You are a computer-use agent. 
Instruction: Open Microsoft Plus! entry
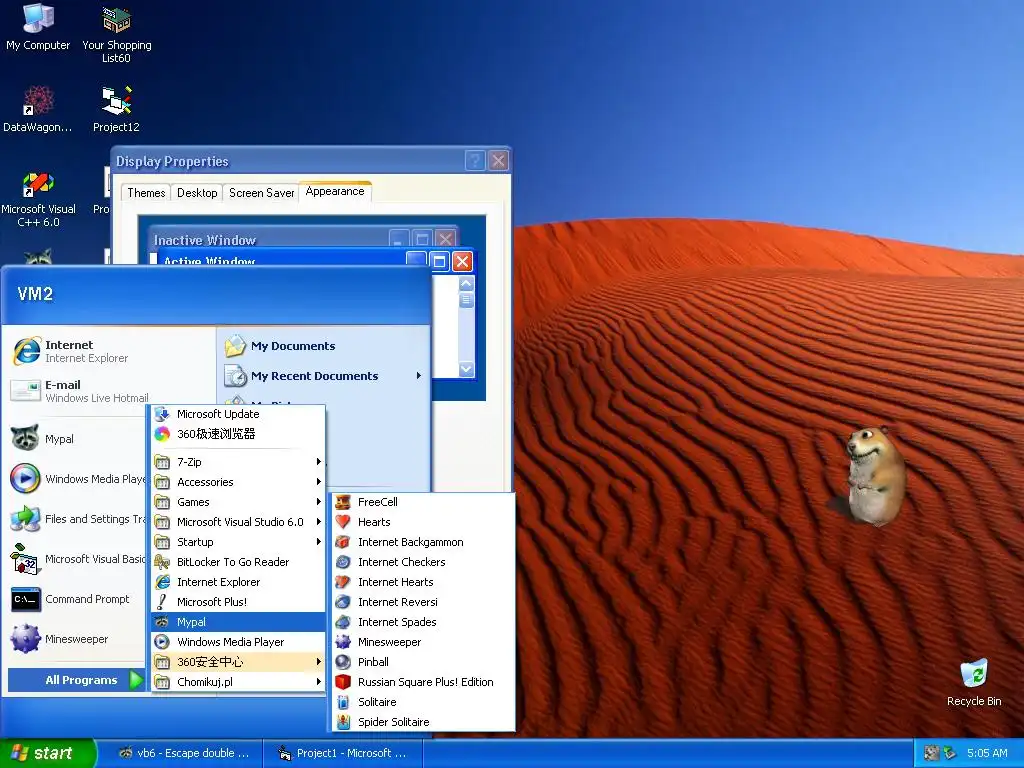[238, 602]
